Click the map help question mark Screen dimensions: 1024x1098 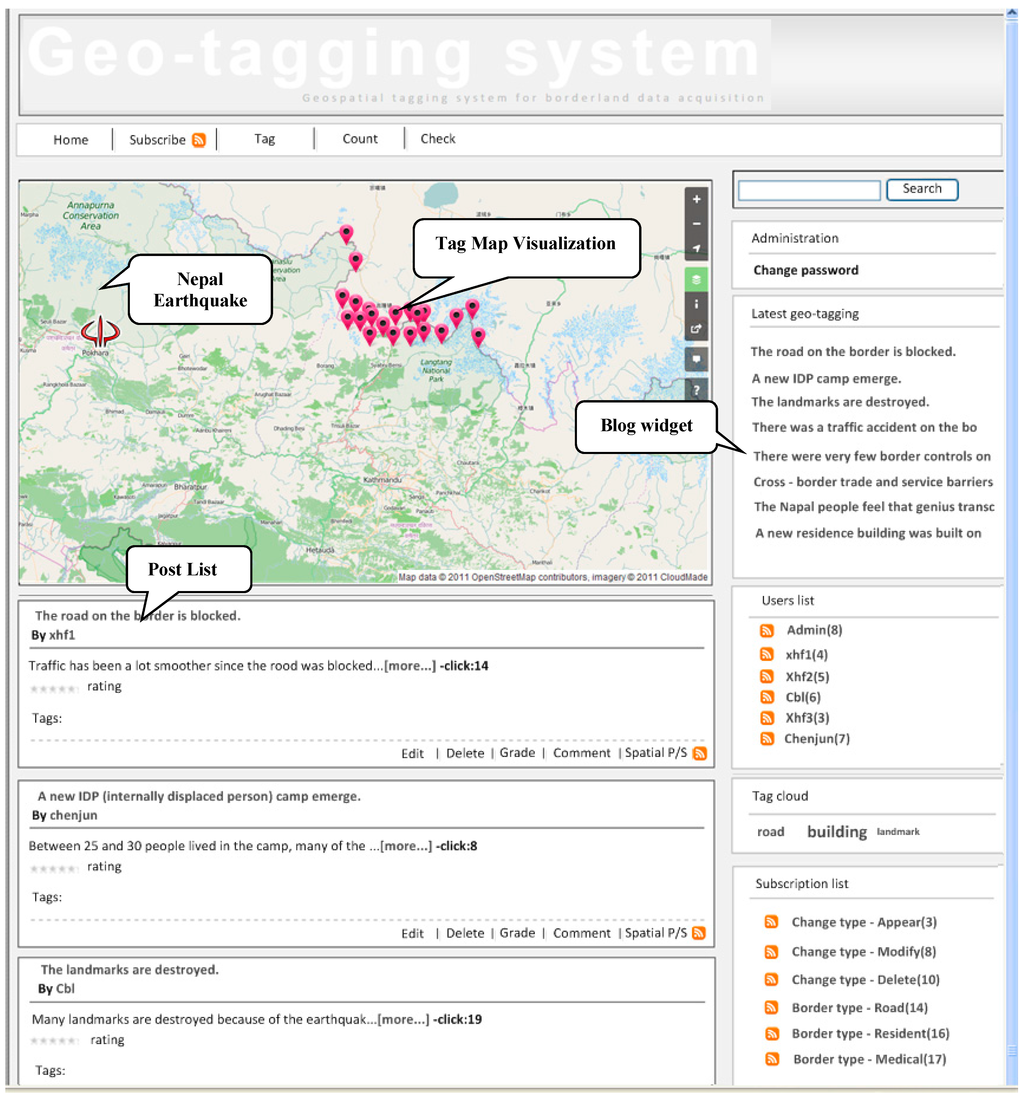(697, 388)
